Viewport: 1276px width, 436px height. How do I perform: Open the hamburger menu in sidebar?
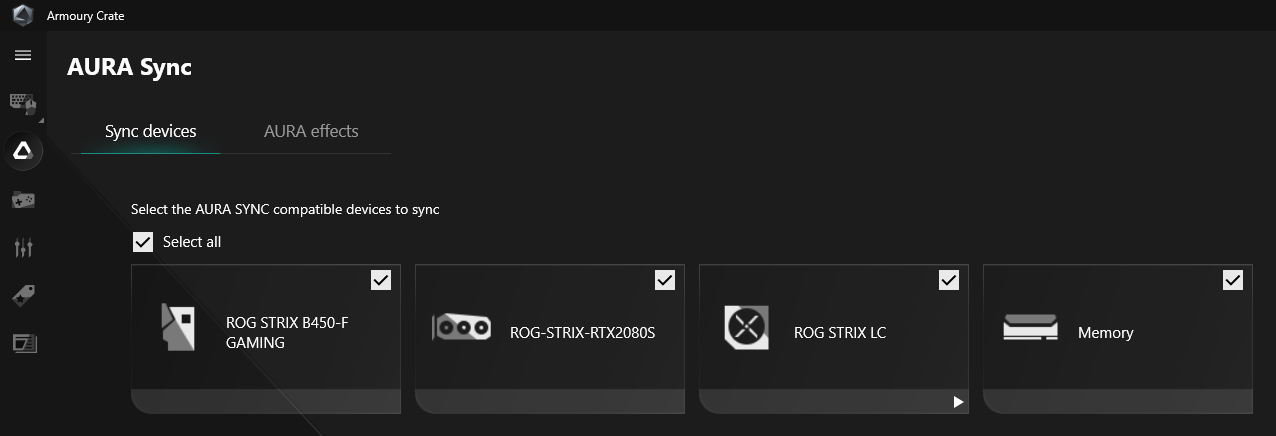[x=22, y=55]
